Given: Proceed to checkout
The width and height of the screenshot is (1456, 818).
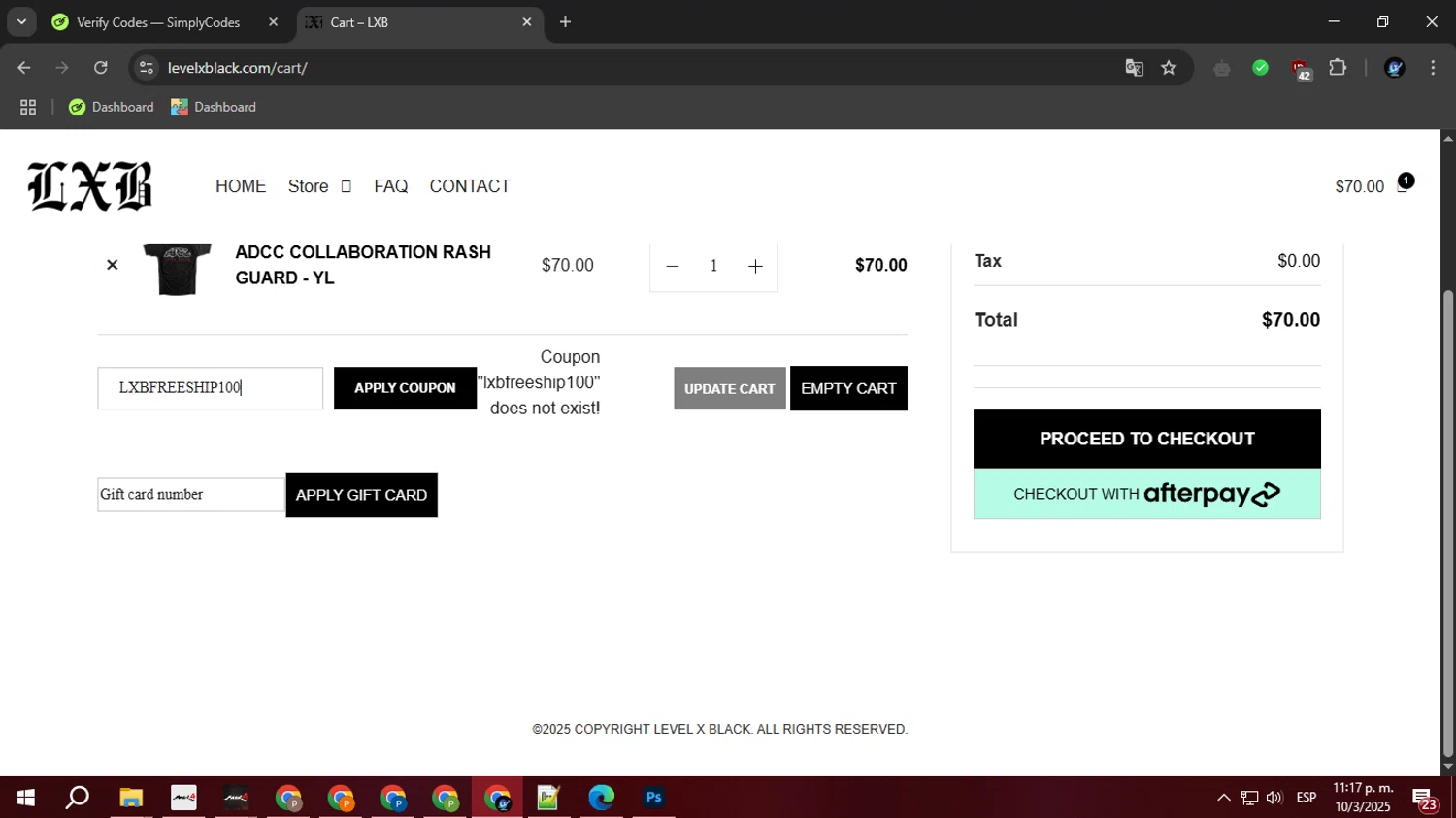Looking at the screenshot, I should tap(1146, 439).
